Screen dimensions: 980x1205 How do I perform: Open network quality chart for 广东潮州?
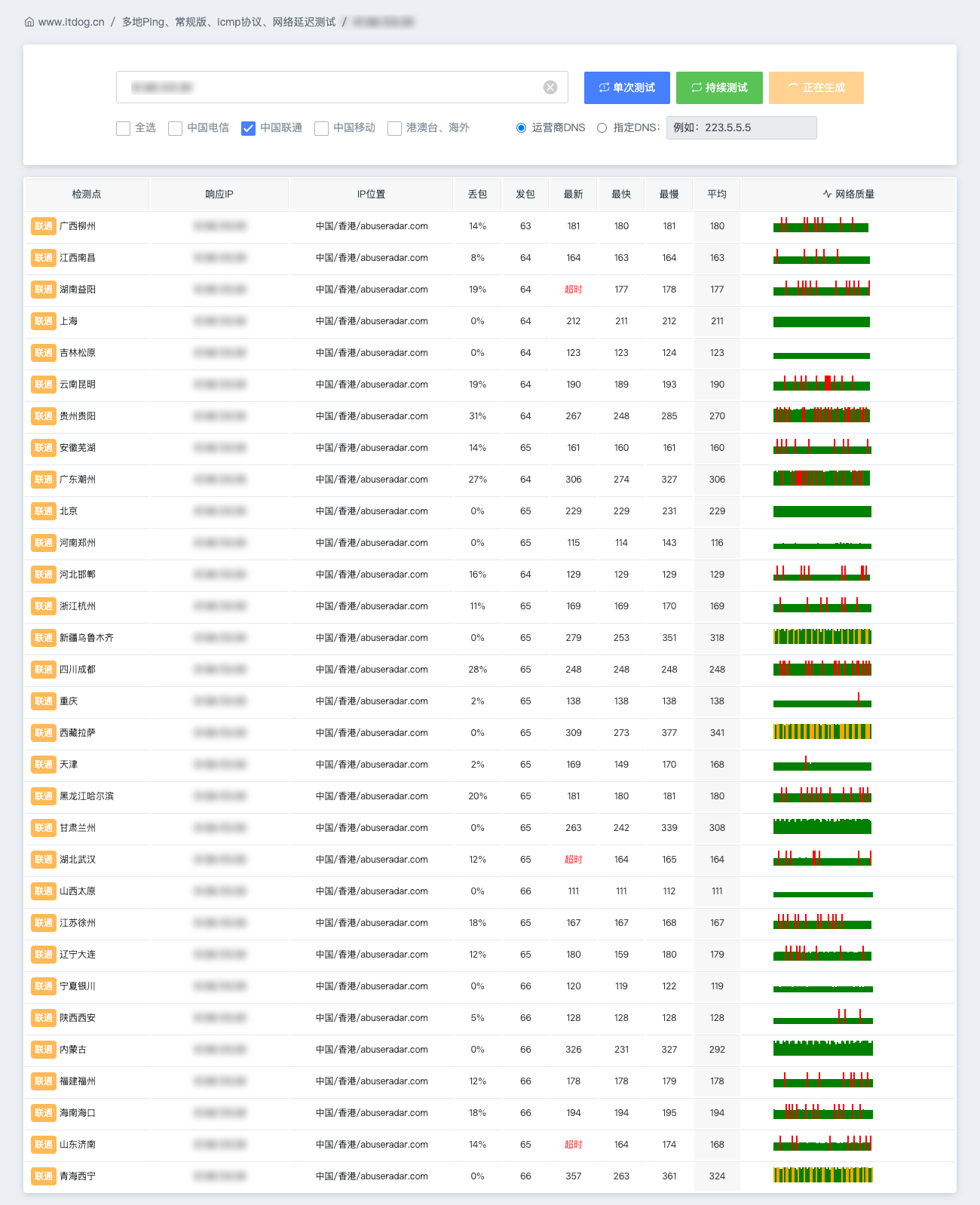pyautogui.click(x=822, y=478)
